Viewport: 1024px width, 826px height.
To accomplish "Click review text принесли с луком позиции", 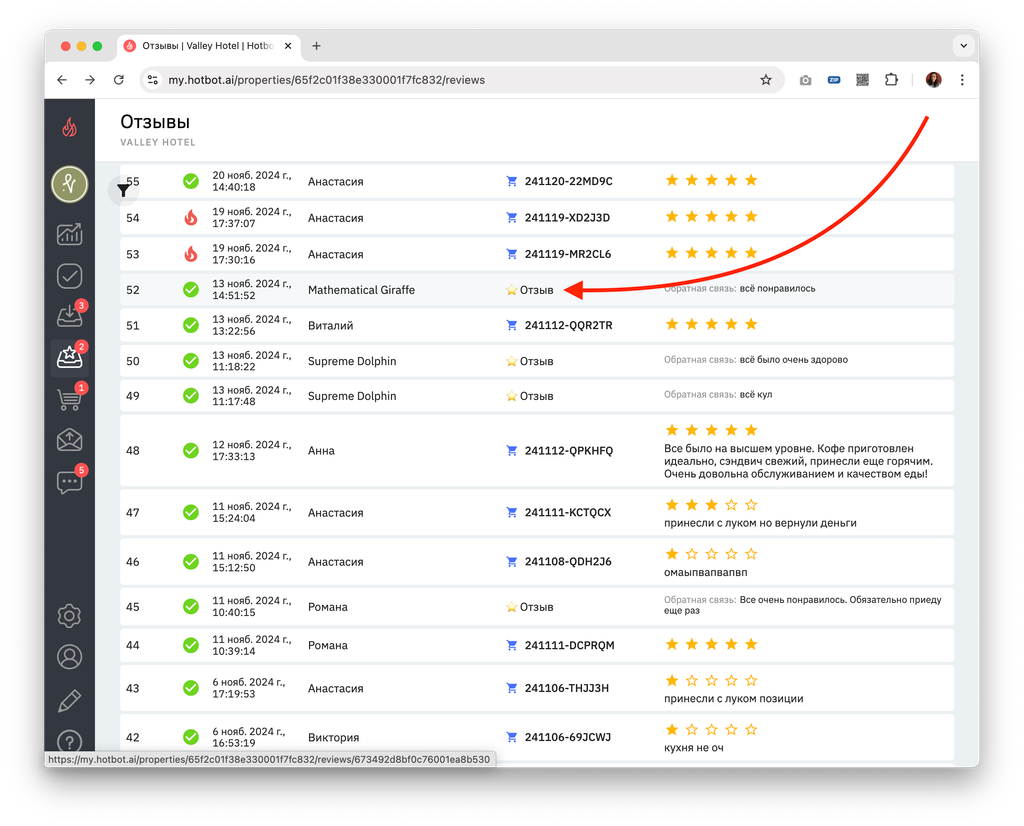I will [733, 699].
